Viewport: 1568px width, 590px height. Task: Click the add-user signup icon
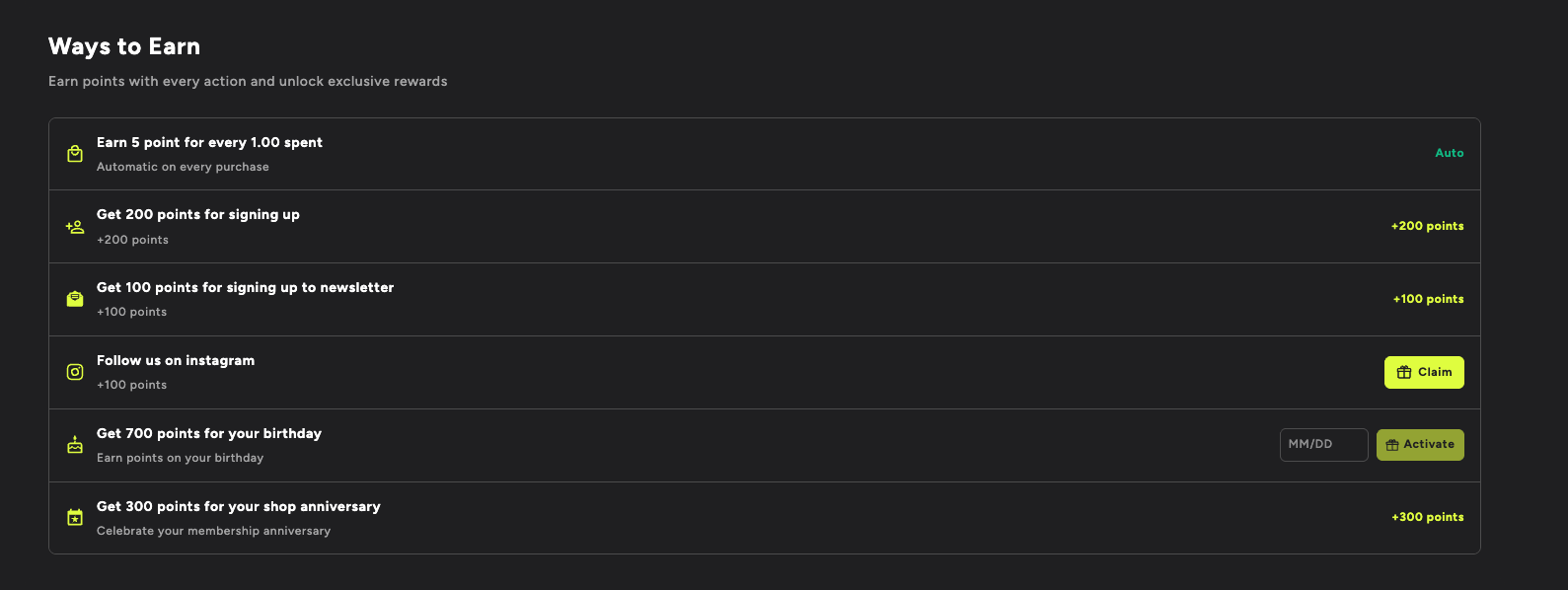pos(75,227)
